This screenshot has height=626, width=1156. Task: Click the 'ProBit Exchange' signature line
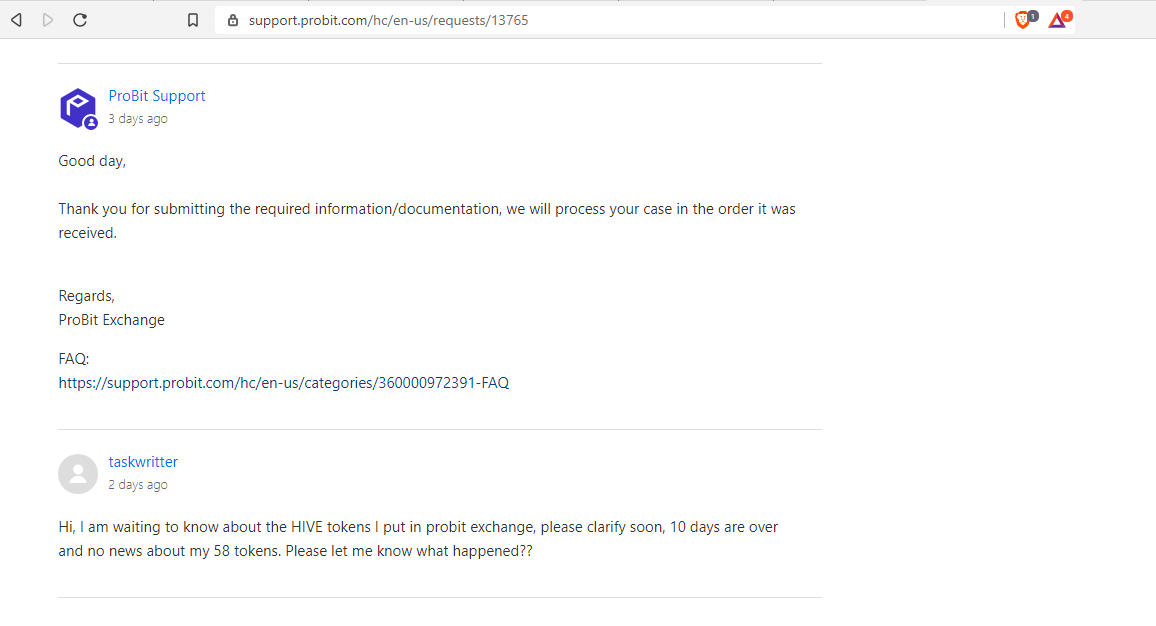pyautogui.click(x=111, y=320)
